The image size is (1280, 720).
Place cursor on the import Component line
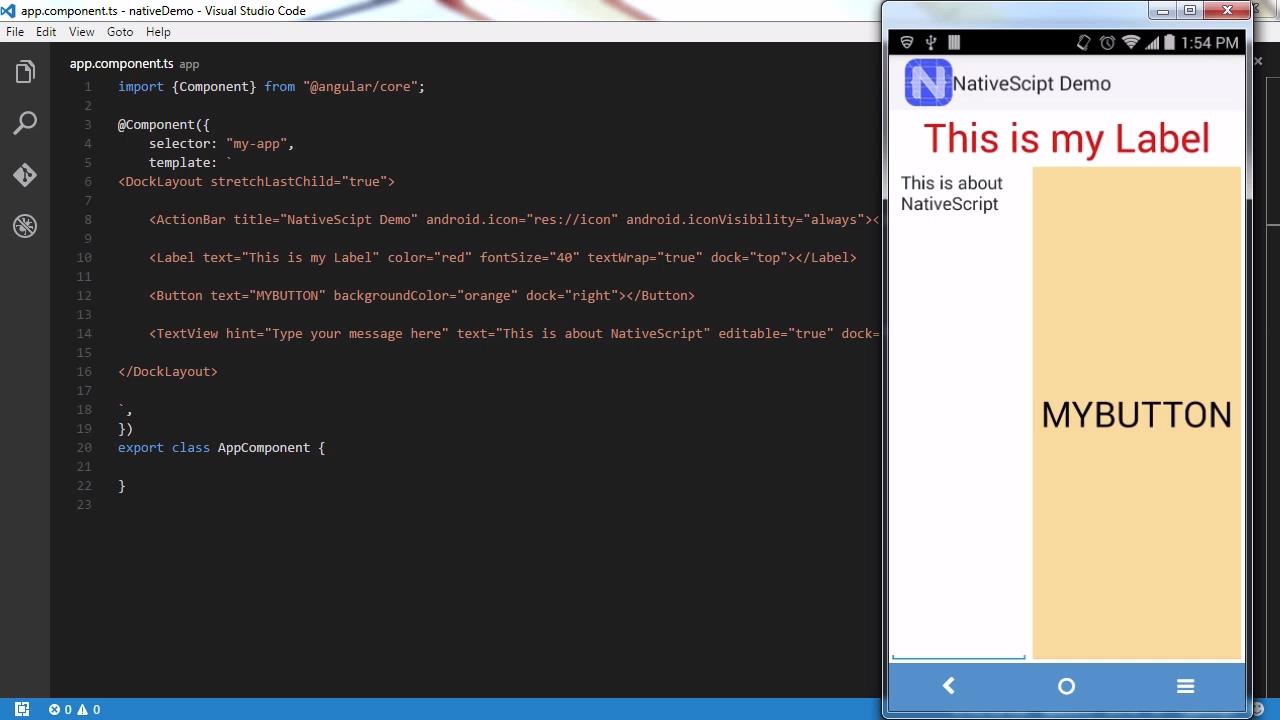[x=271, y=87]
